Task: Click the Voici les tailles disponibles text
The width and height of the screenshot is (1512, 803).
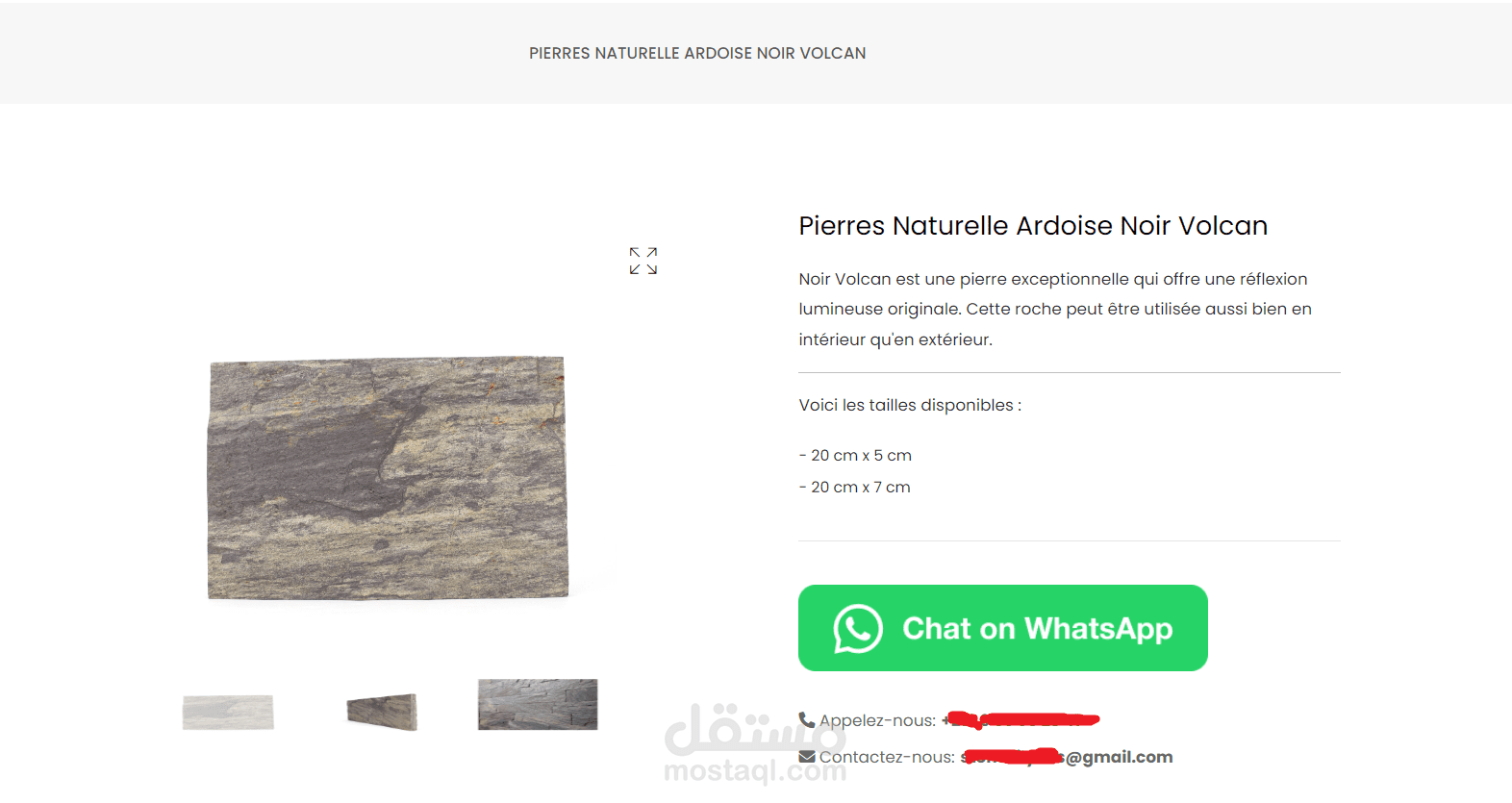Action: click(x=910, y=405)
